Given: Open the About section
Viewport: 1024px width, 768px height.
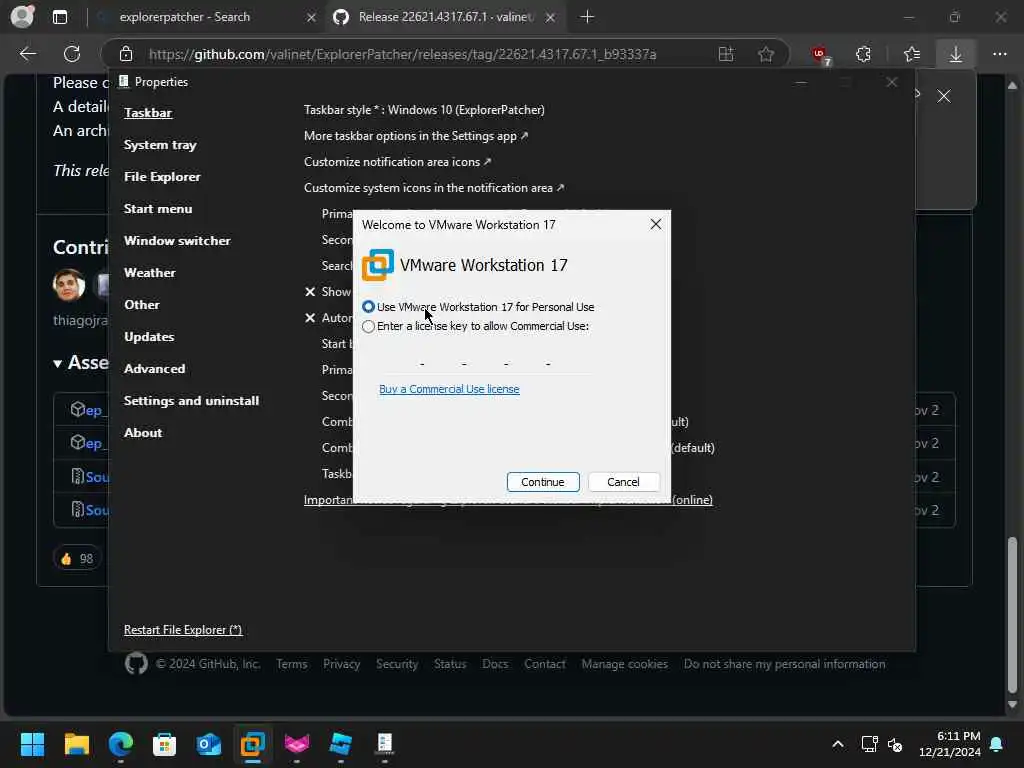Looking at the screenshot, I should (143, 432).
